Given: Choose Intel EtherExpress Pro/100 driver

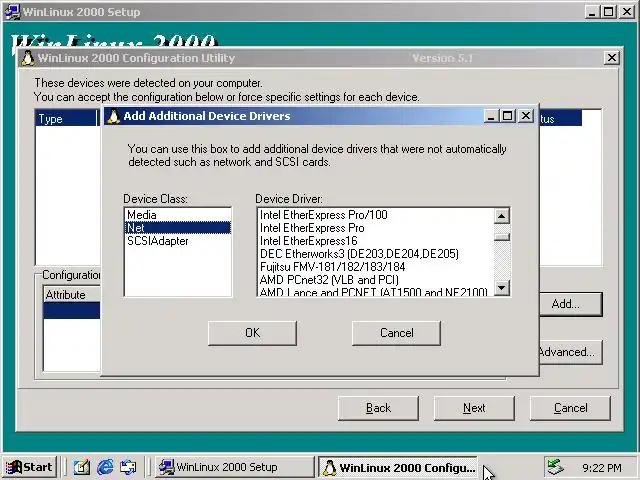Looking at the screenshot, I should coord(376,215).
